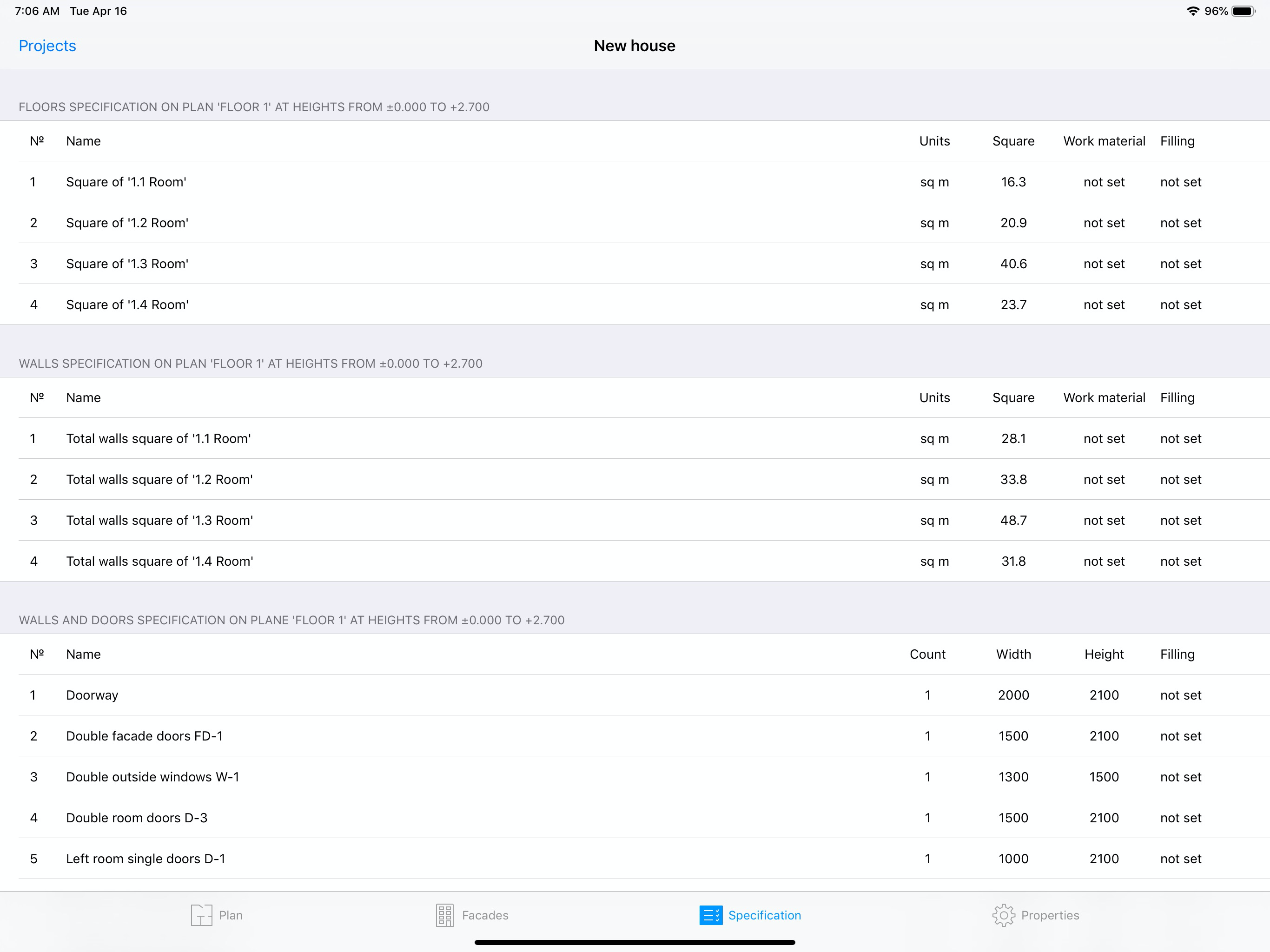Go back to Projects
Image resolution: width=1270 pixels, height=952 pixels.
click(x=47, y=46)
